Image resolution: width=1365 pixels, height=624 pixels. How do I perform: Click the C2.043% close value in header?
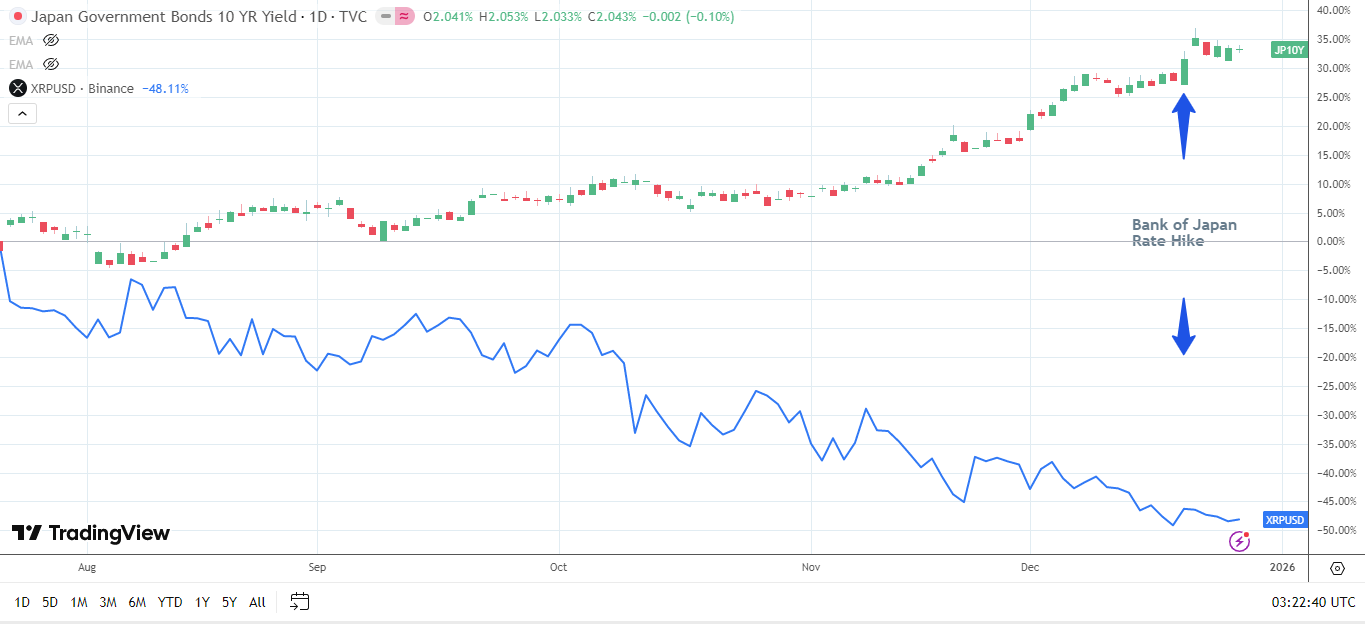click(612, 17)
